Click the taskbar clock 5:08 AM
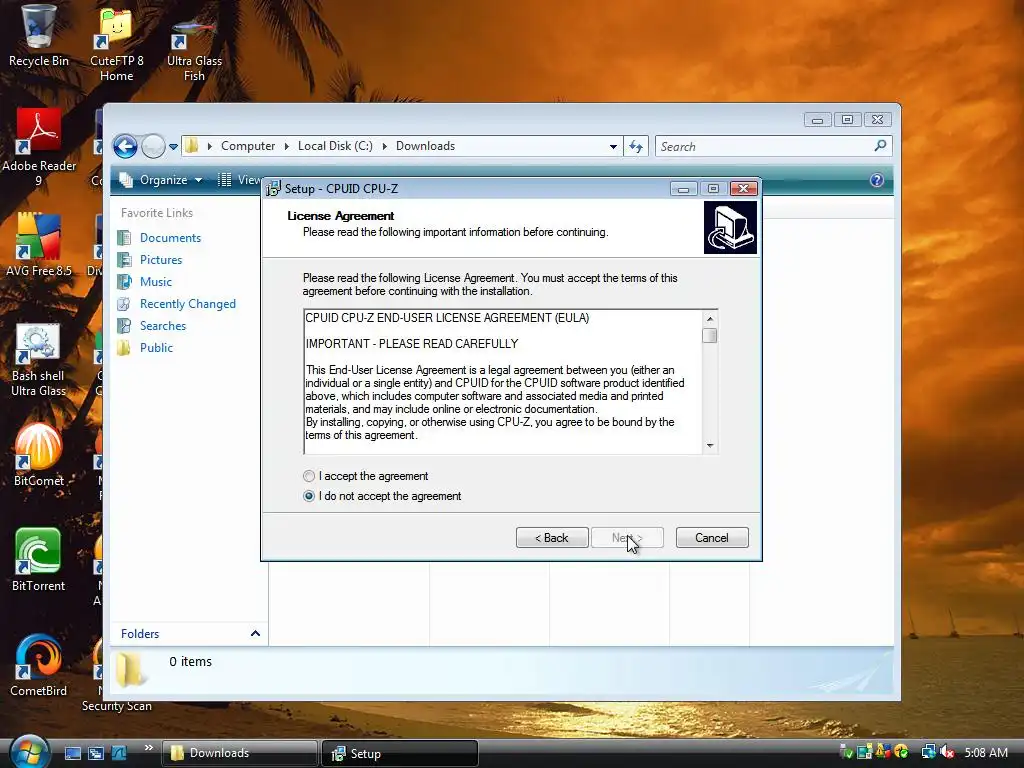The image size is (1024, 768). pyautogui.click(x=986, y=753)
